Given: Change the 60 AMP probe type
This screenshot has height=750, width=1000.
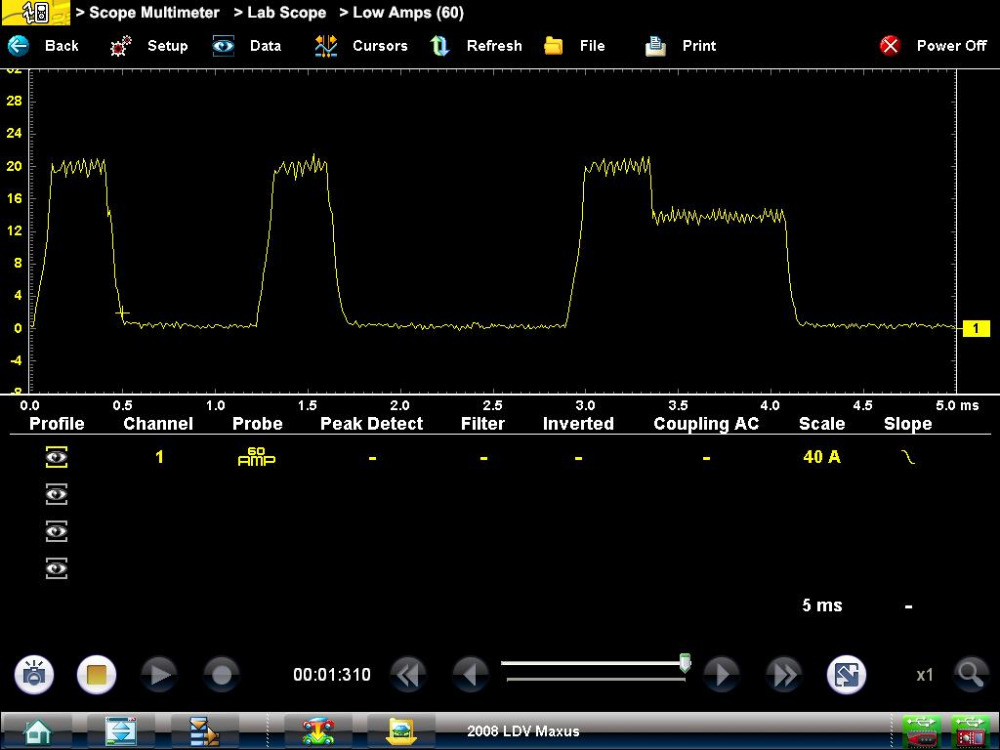Looking at the screenshot, I should (x=256, y=457).
